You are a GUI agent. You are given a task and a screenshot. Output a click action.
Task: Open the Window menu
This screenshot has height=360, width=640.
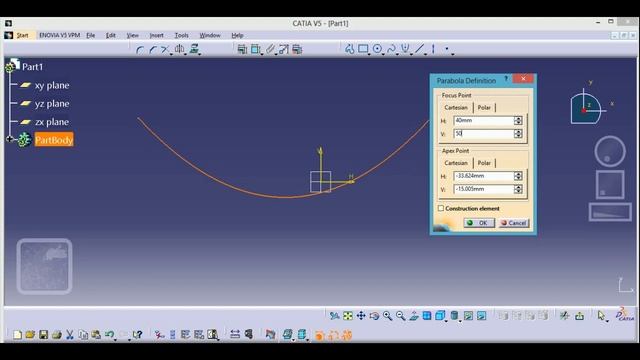click(x=210, y=36)
